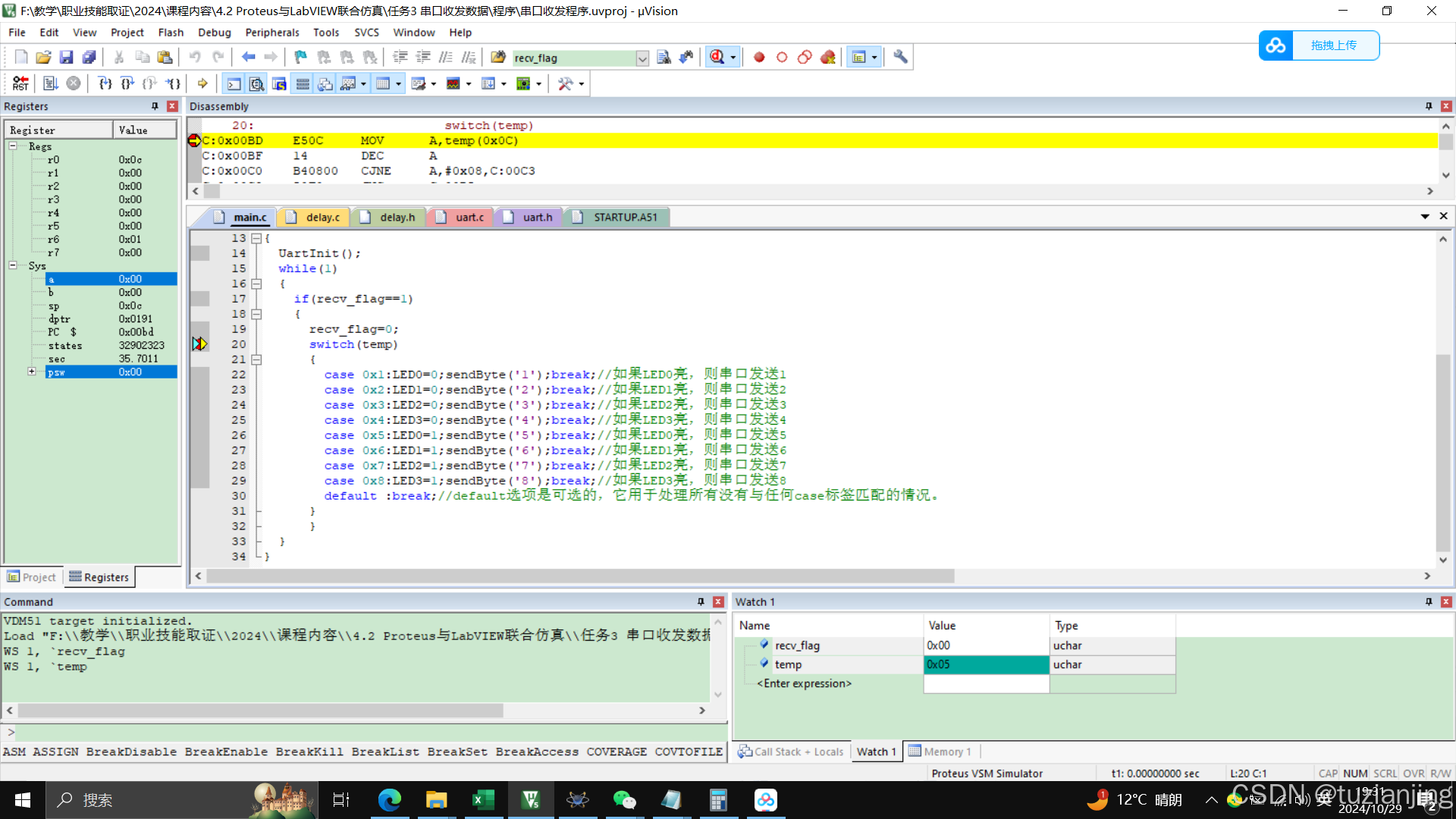Click the Step Into braces icon

click(105, 83)
